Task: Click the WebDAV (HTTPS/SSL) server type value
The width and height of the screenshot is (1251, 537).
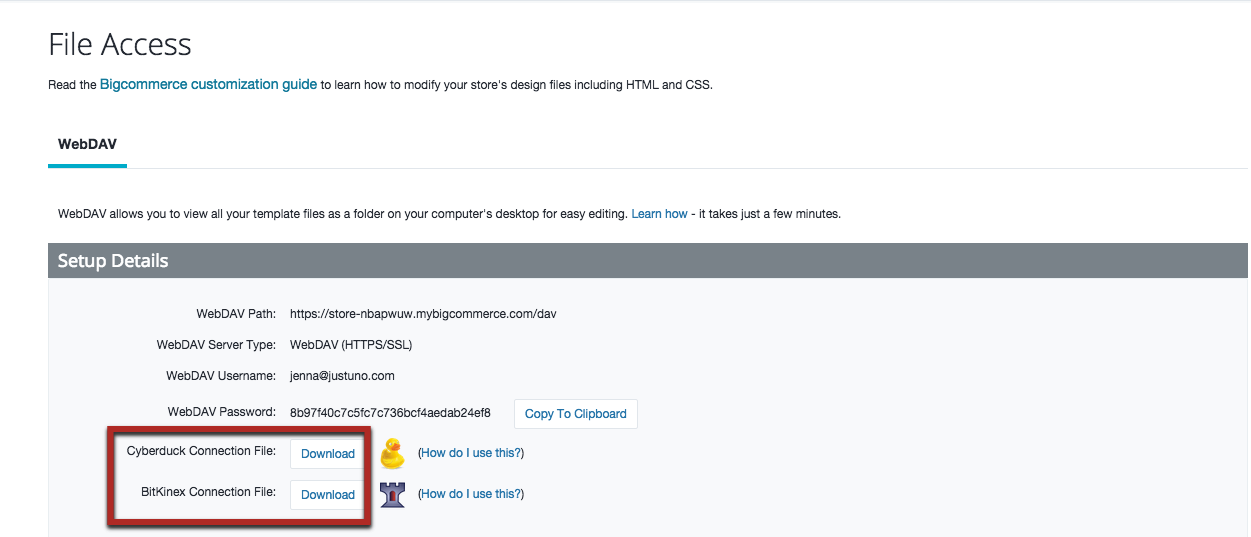Action: 351,345
